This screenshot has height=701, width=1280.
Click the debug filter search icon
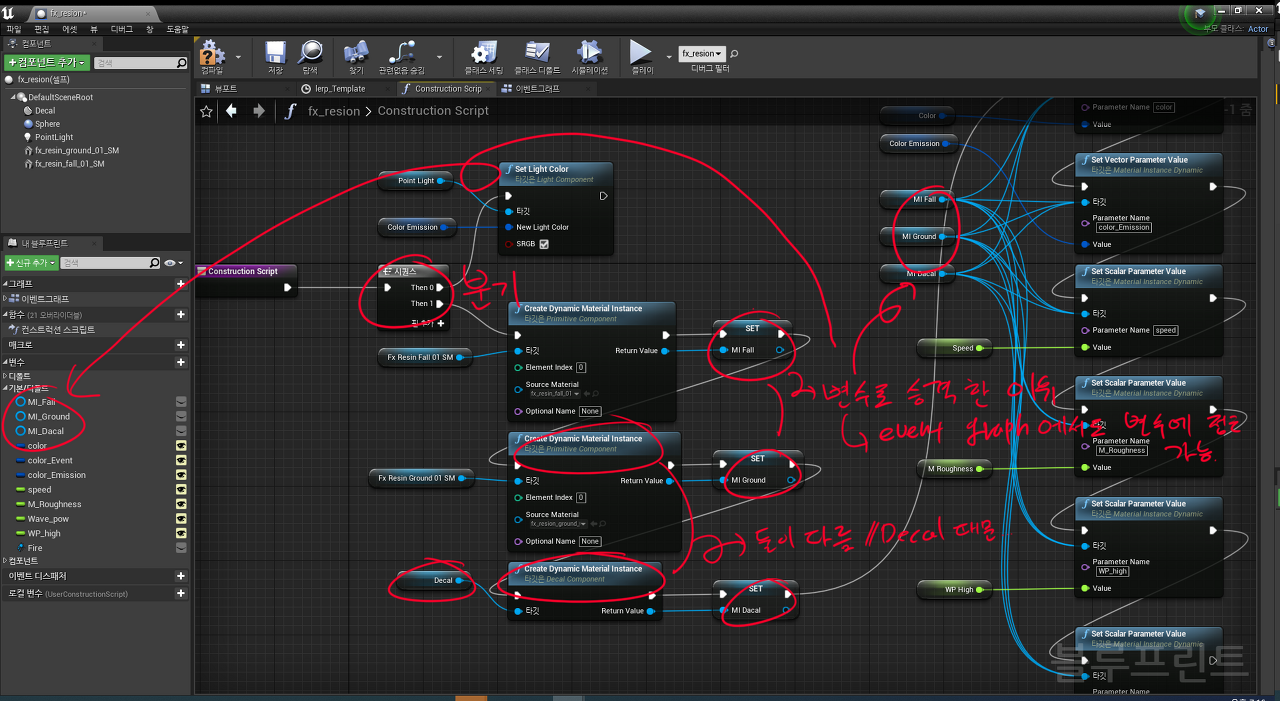tap(734, 53)
